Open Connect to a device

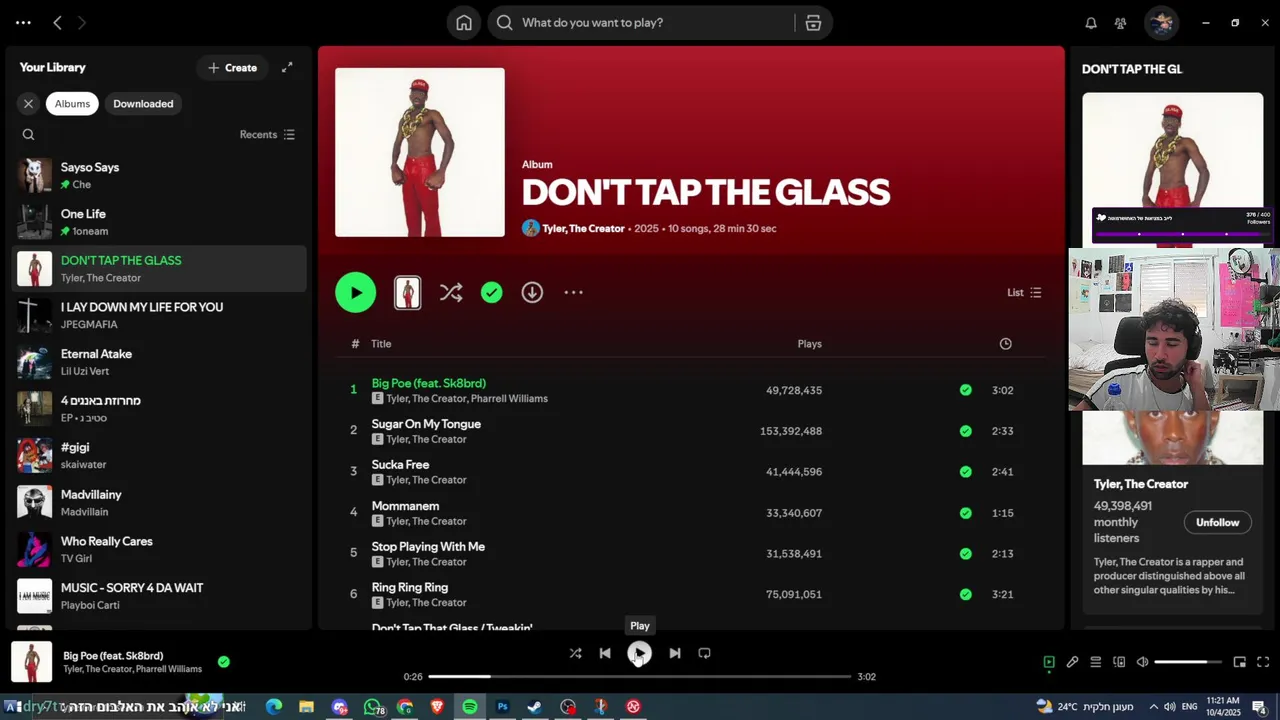coord(1119,662)
